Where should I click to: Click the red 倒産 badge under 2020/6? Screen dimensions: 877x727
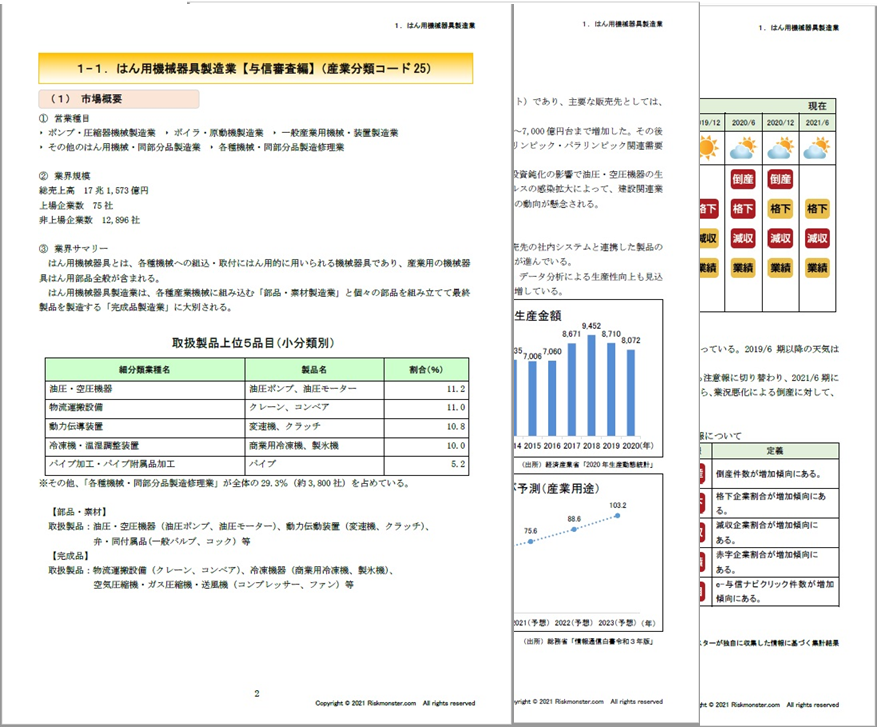(x=742, y=180)
